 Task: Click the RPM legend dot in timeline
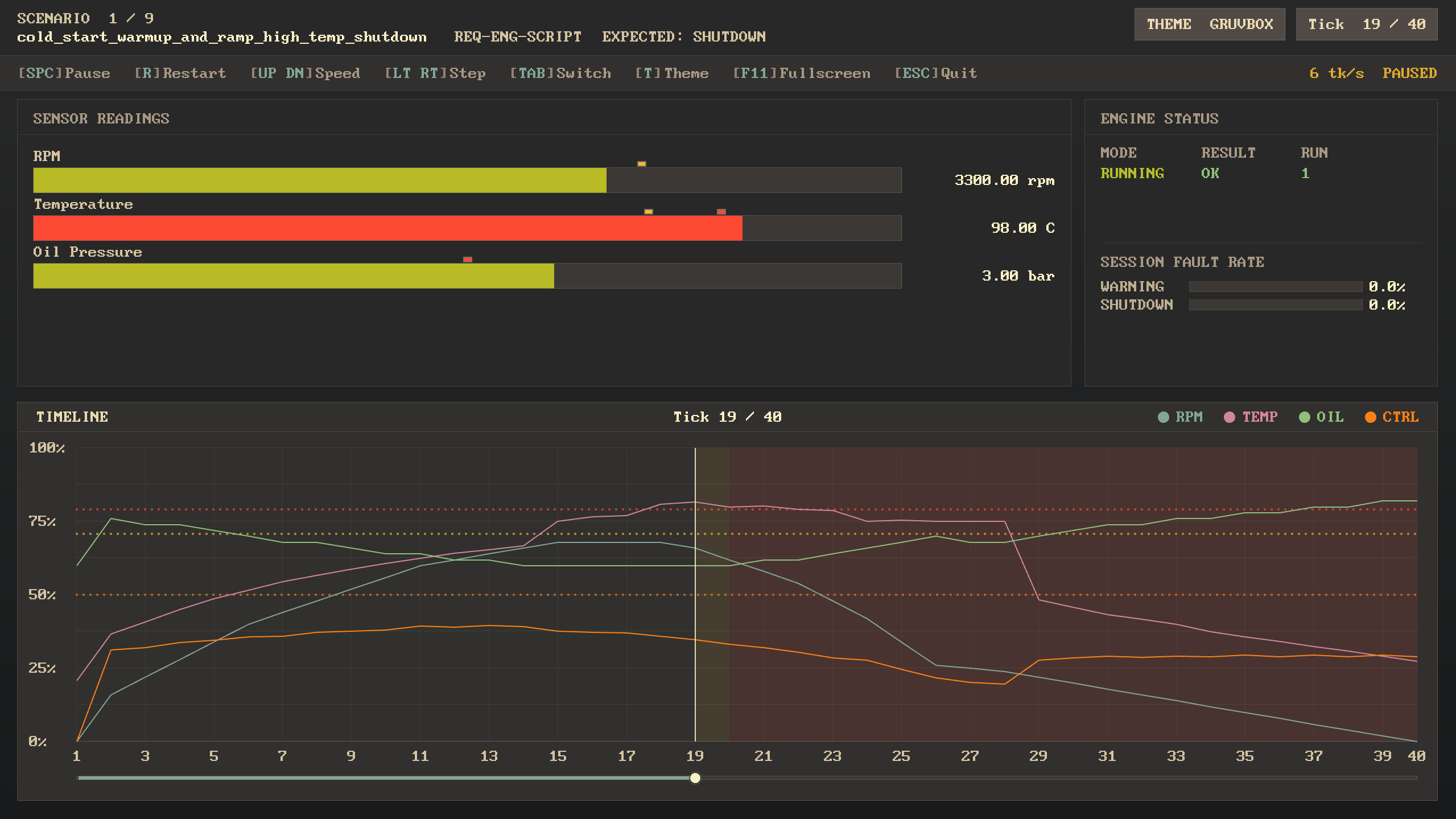click(1163, 417)
